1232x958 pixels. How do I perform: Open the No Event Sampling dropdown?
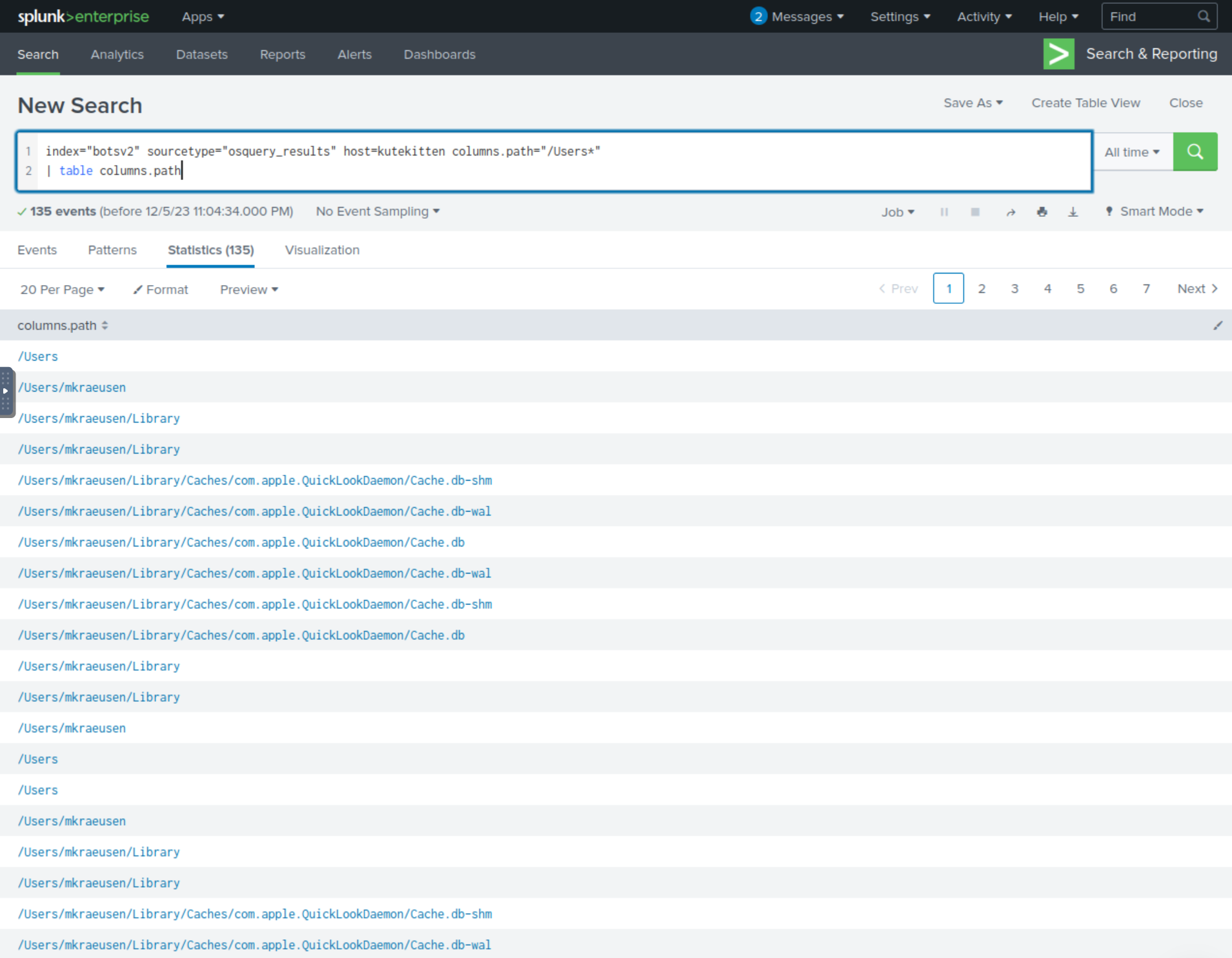coord(378,212)
